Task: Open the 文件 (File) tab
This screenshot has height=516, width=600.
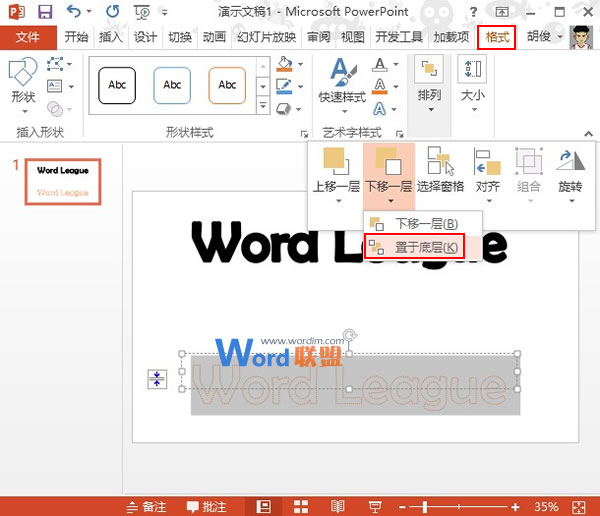Action: coord(28,37)
